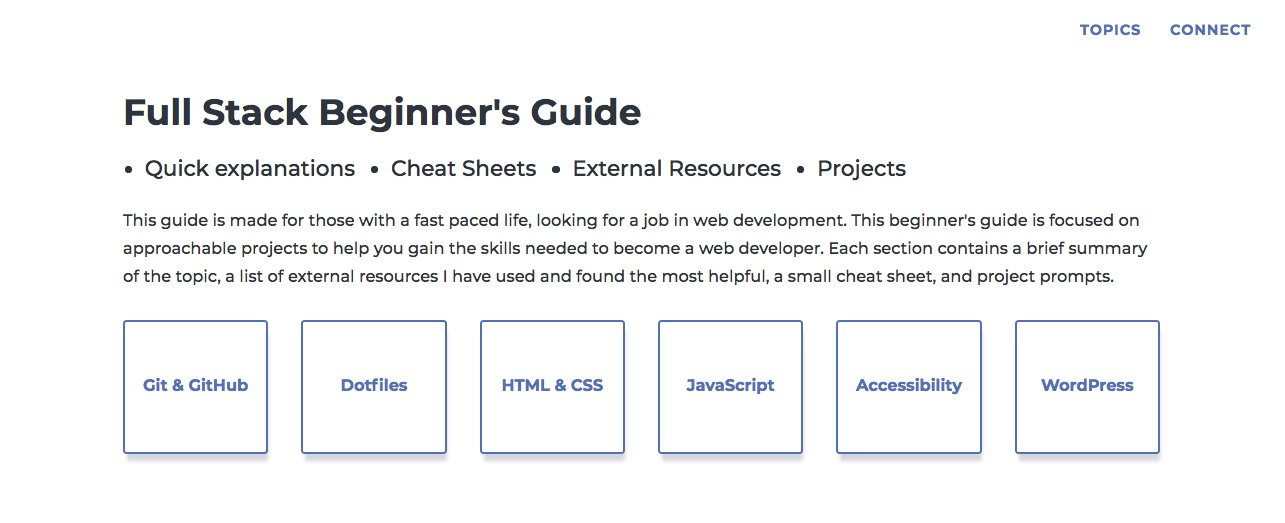Click the bullet dot before Cheat Sheets
Image resolution: width=1285 pixels, height=523 pixels.
[374, 170]
